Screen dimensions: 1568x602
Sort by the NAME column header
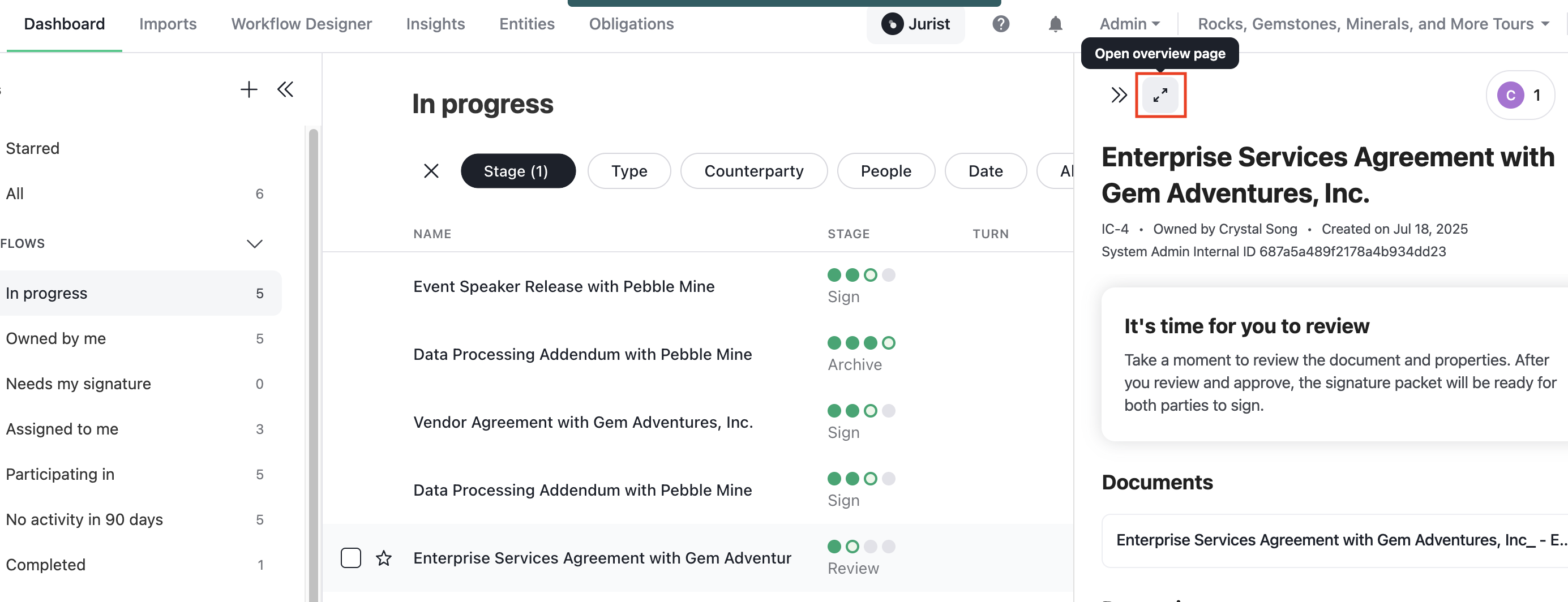click(432, 234)
